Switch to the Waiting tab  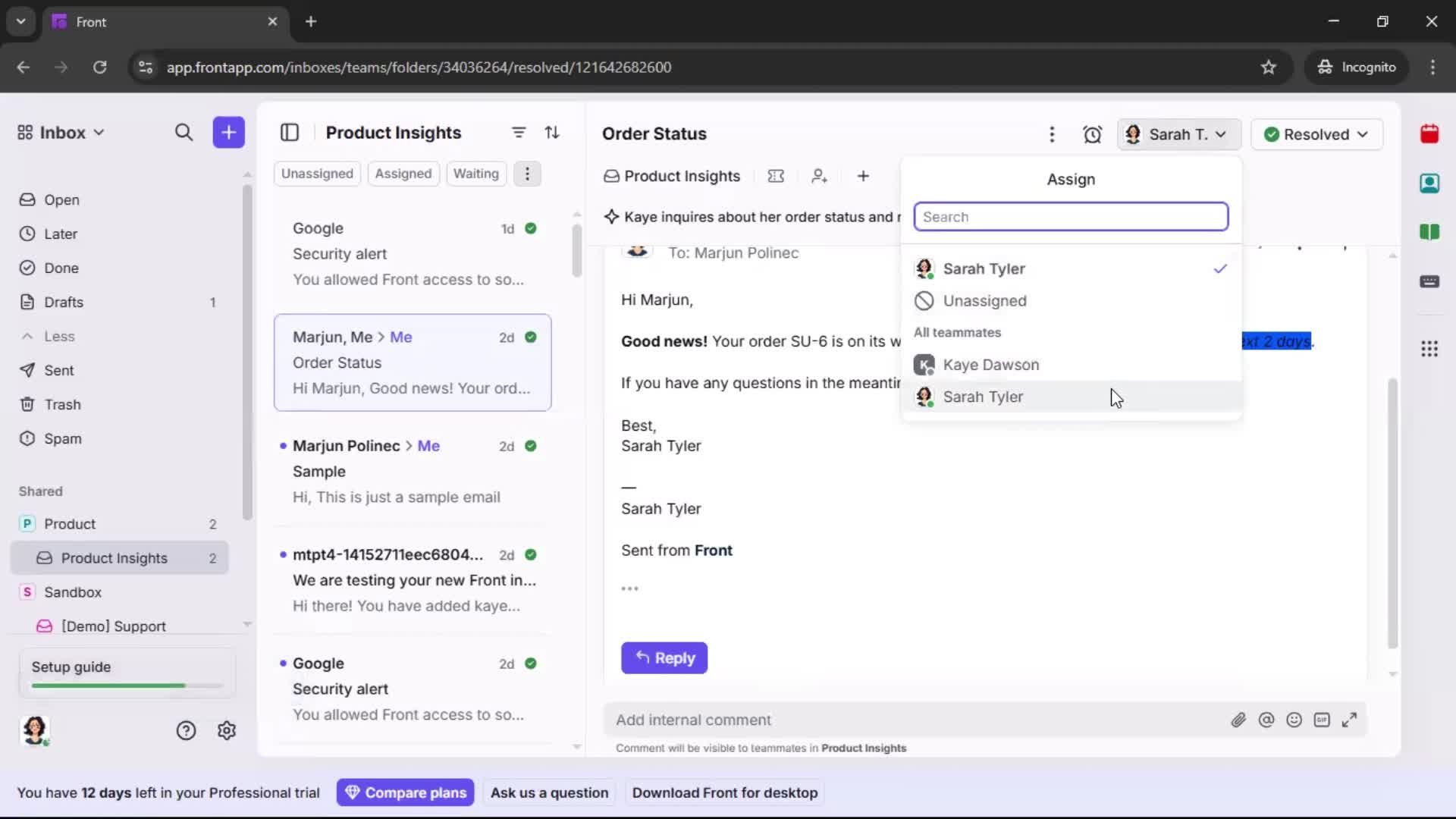475,173
